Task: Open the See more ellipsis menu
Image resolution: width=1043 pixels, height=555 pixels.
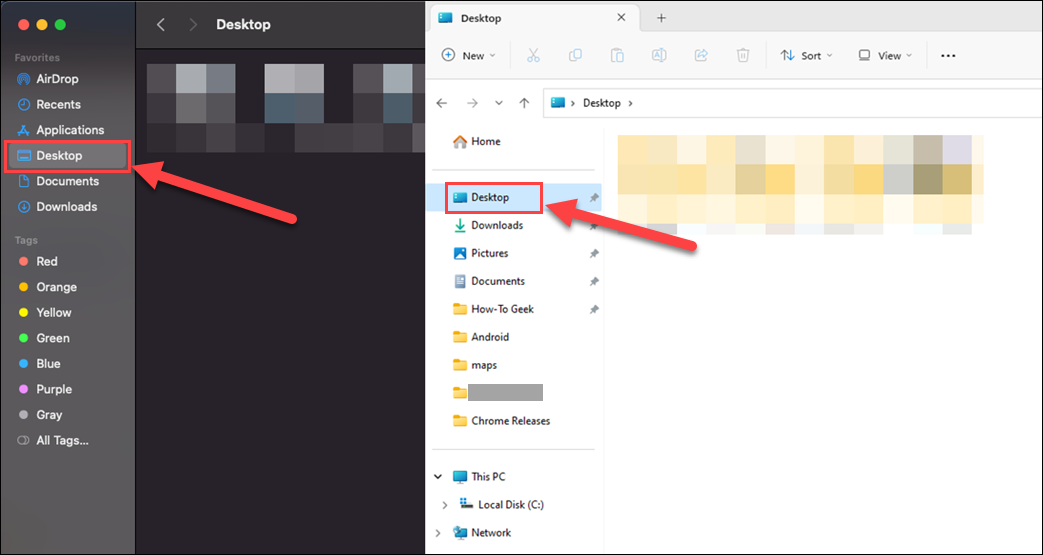Action: [x=948, y=56]
